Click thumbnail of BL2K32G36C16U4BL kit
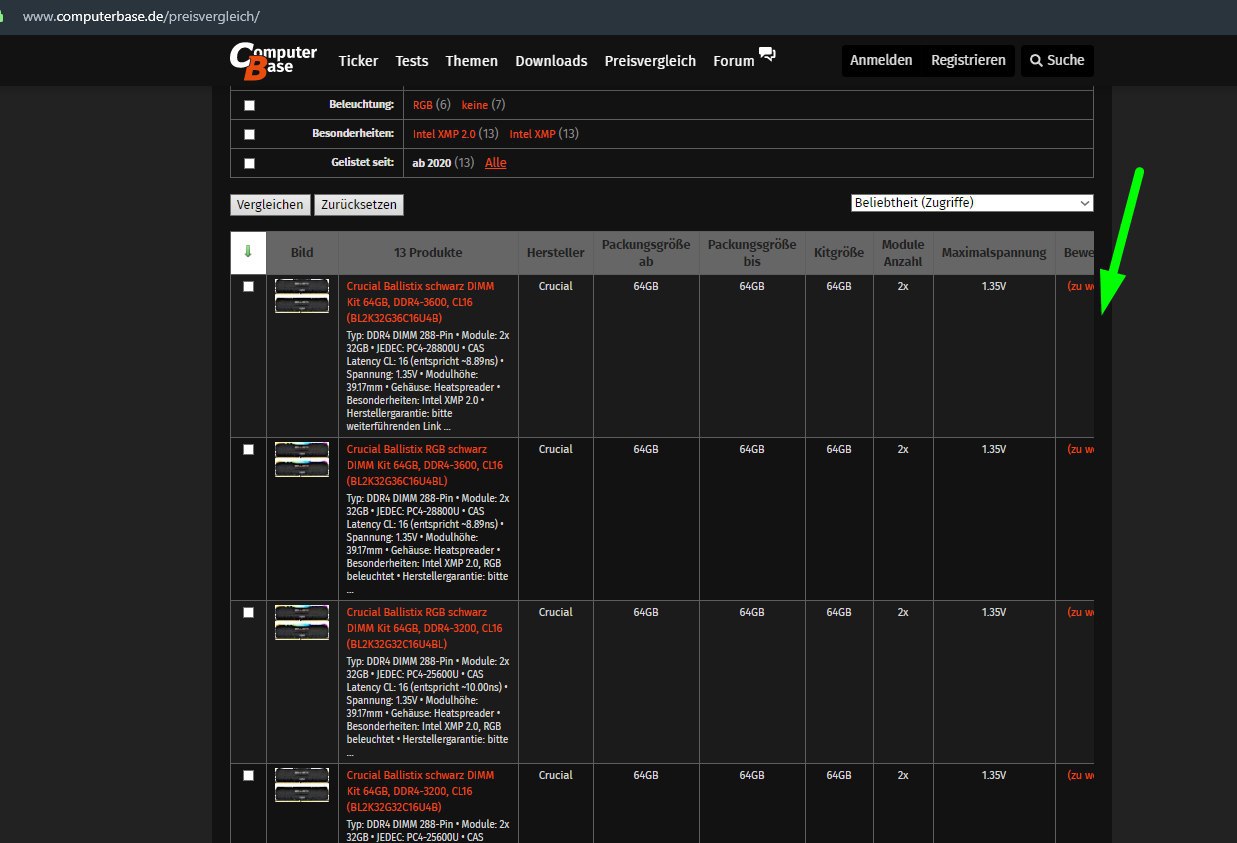 (x=302, y=459)
